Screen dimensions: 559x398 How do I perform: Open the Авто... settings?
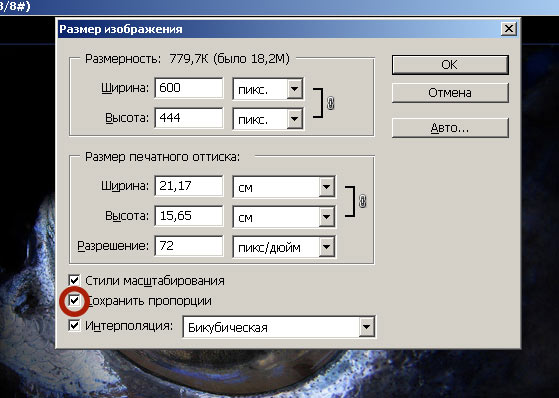click(x=450, y=128)
